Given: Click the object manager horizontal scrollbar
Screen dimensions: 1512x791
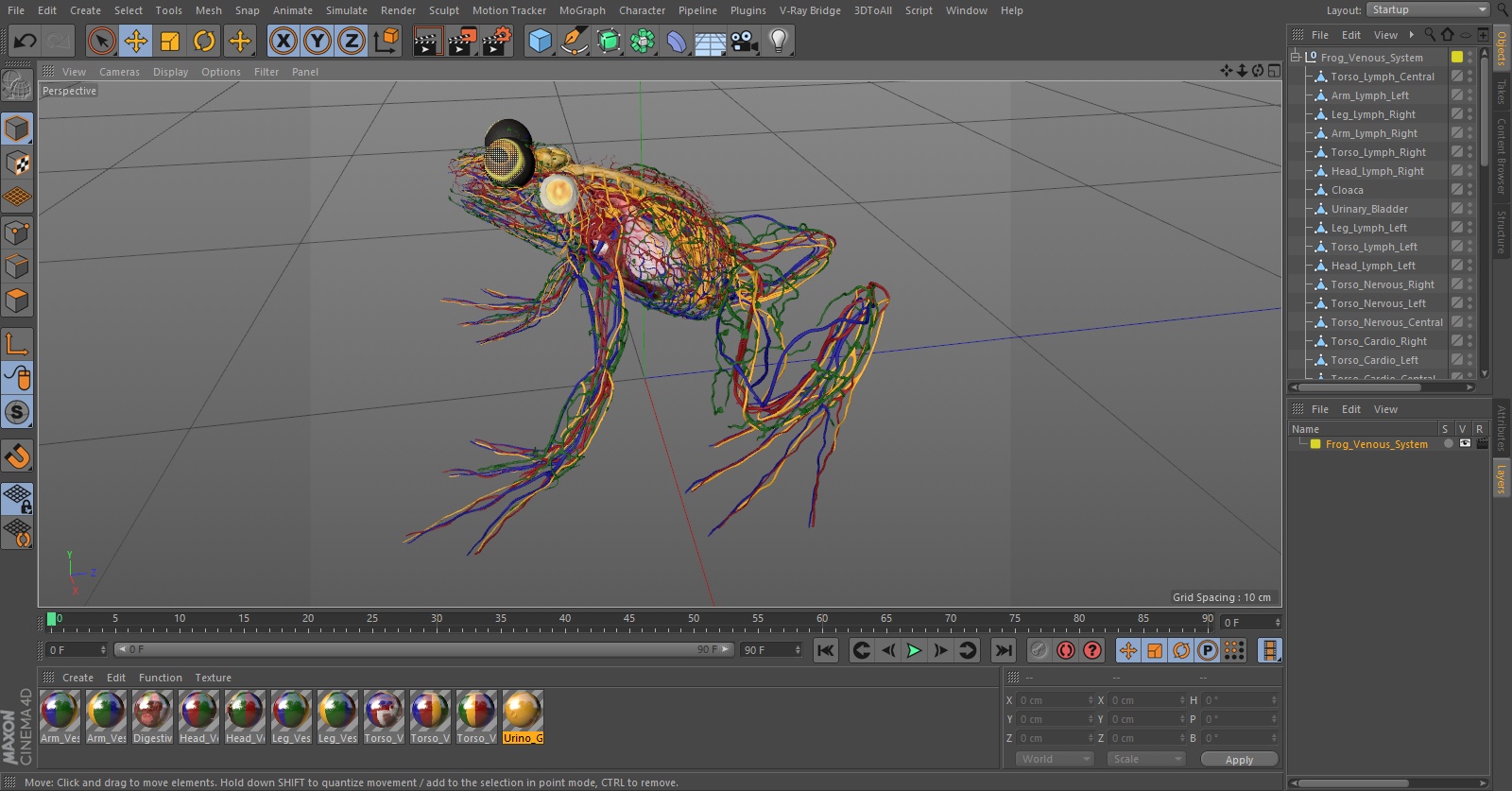Looking at the screenshot, I should point(1359,387).
